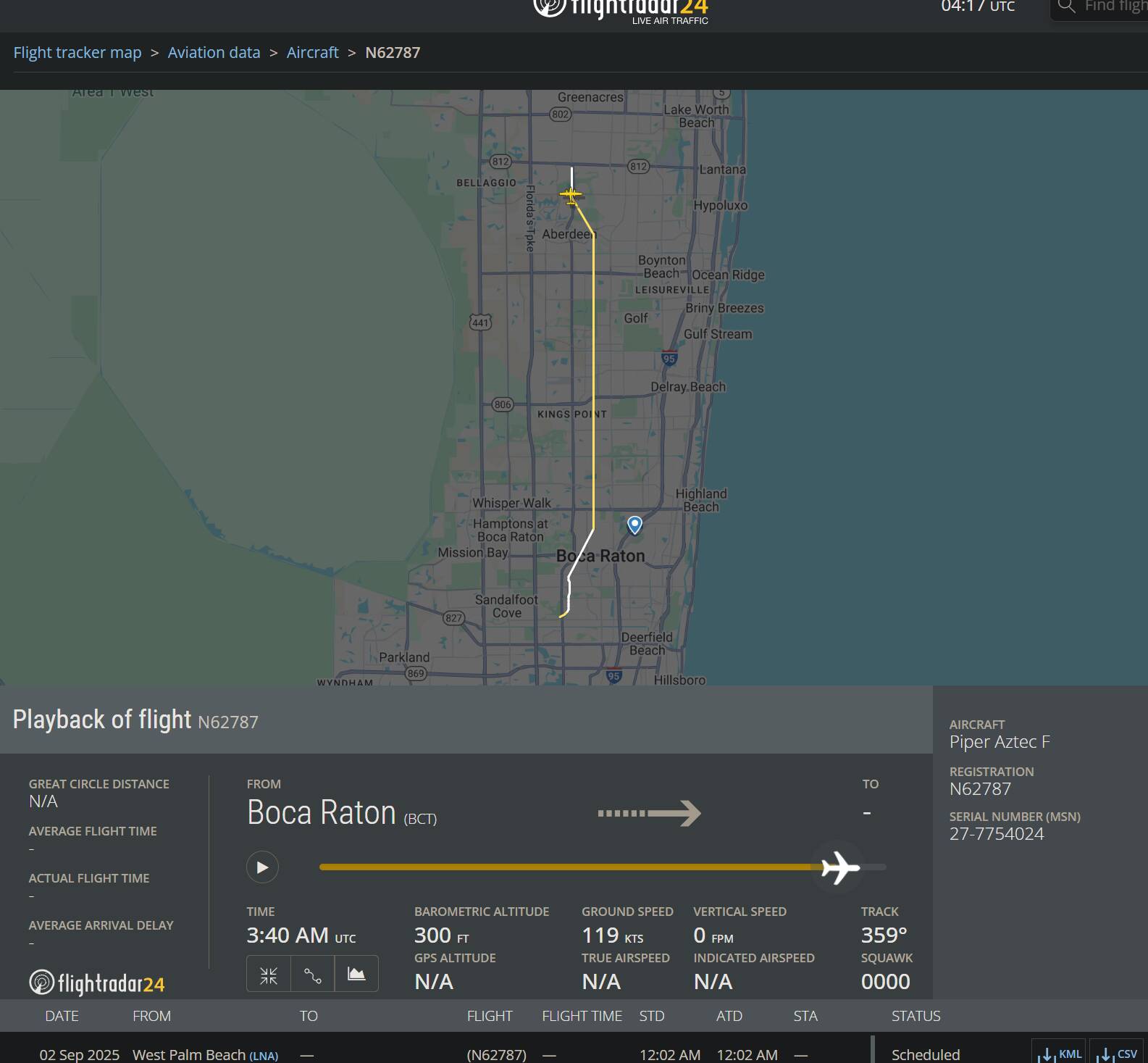Screen dimensions: 1148x1063
Task: Download the KML file for the flight
Action: [1059, 1054]
